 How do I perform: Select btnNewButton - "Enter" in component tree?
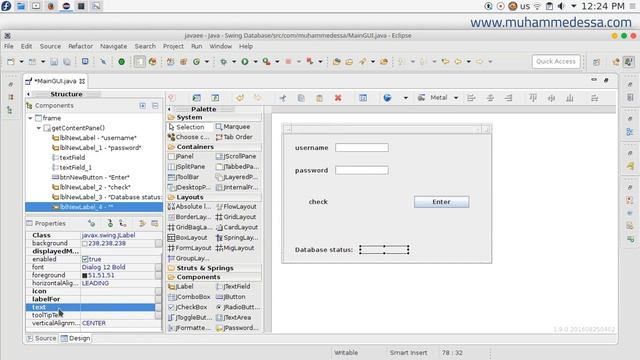(x=91, y=178)
